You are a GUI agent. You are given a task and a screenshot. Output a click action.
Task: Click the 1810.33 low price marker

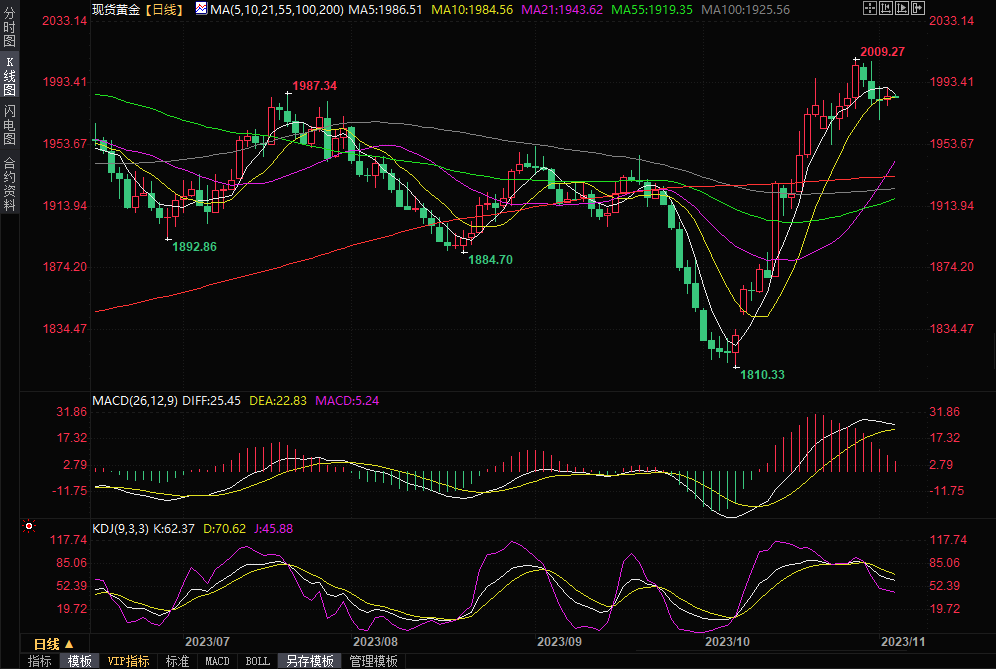coord(762,374)
